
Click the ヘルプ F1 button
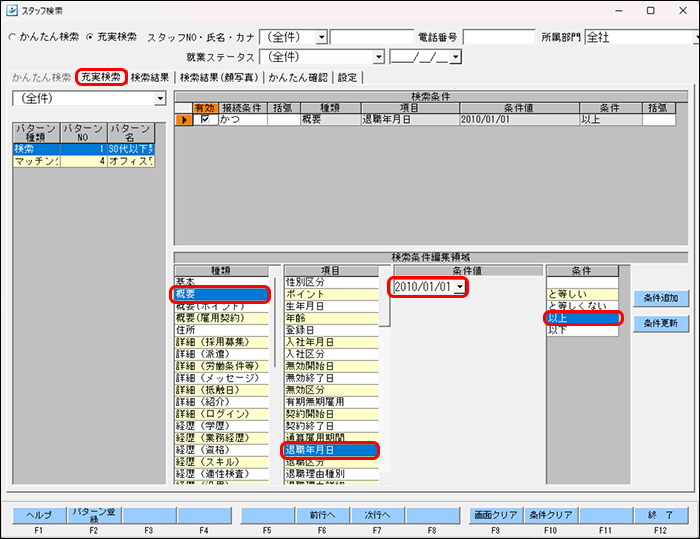[39, 515]
